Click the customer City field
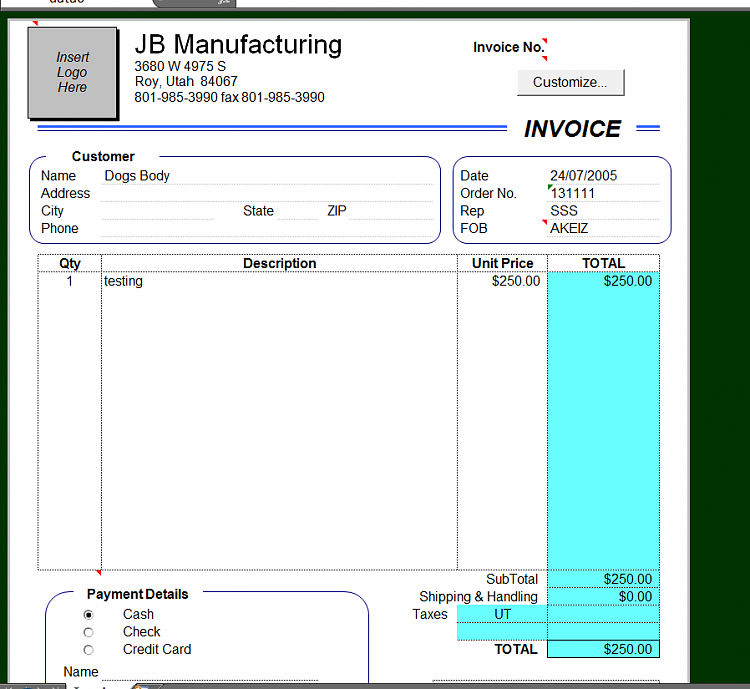This screenshot has height=689, width=750. pyautogui.click(x=157, y=211)
